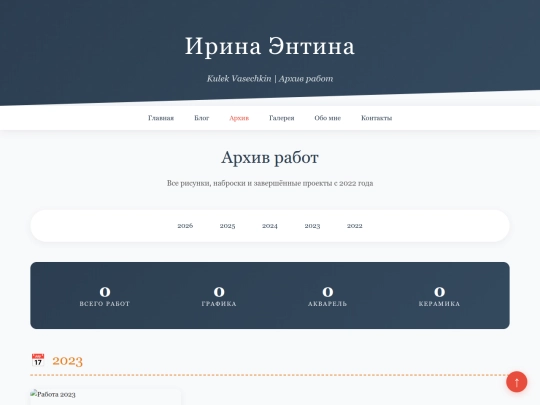540x405 pixels.
Task: Open the Главная navigation link
Action: click(x=161, y=118)
